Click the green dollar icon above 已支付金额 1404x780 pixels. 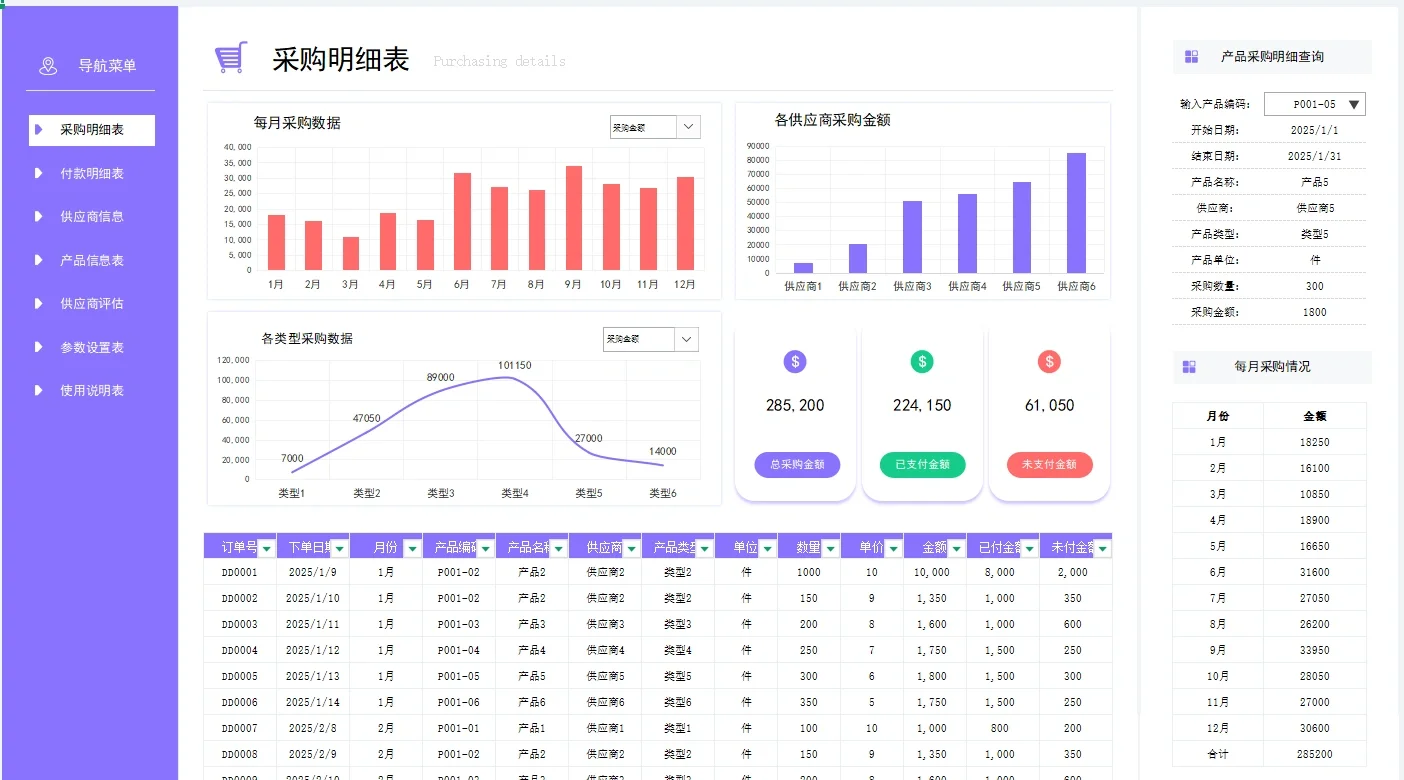(921, 362)
